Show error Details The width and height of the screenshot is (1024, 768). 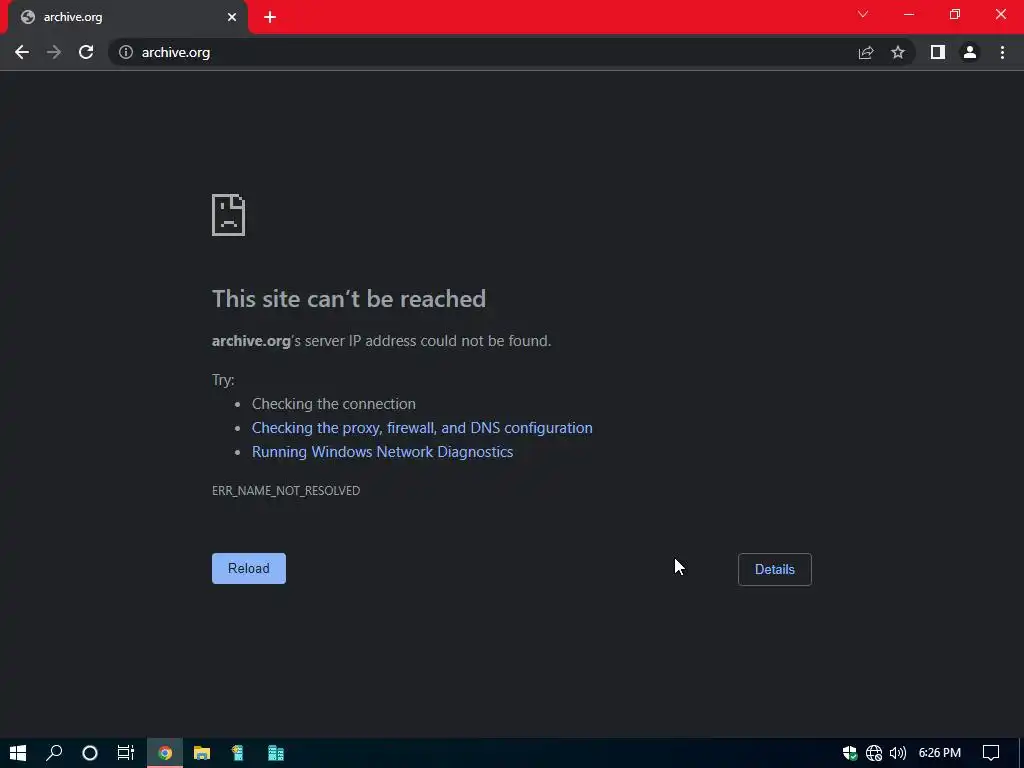click(x=775, y=569)
